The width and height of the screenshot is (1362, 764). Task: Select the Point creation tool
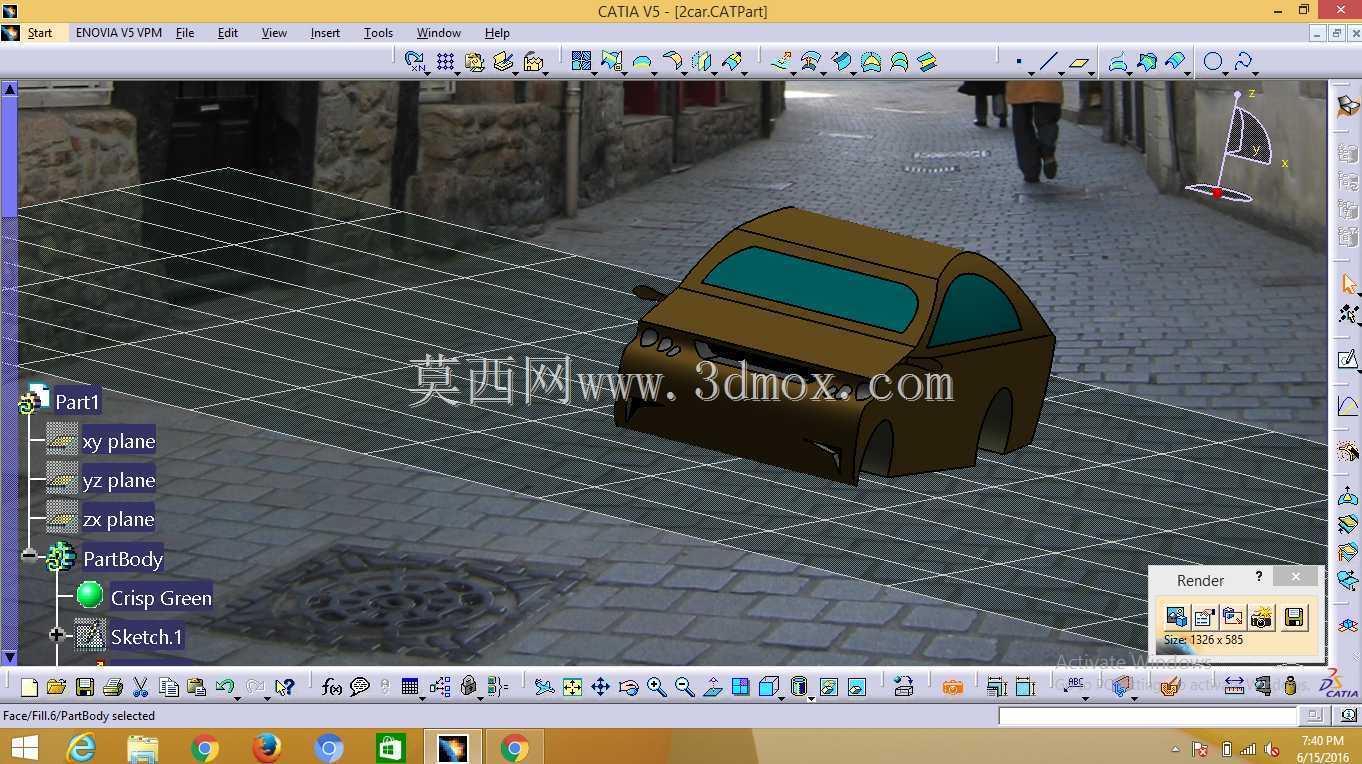point(1018,62)
